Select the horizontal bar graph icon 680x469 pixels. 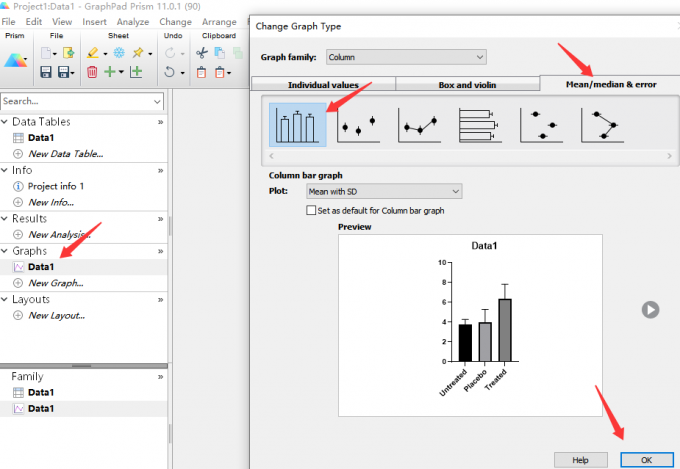[x=480, y=125]
